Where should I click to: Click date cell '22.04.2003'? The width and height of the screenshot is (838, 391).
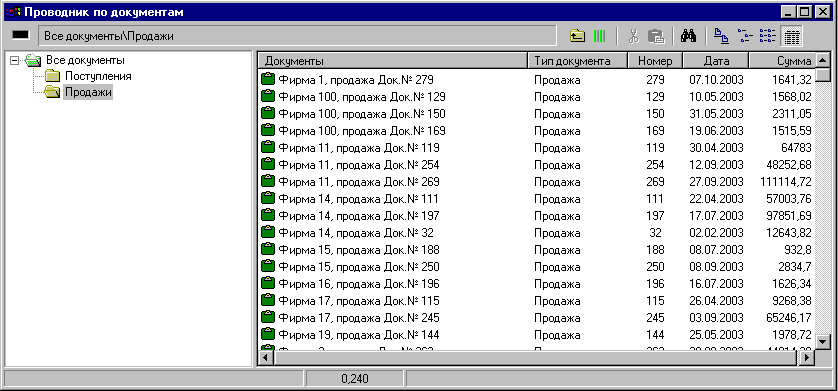(x=716, y=199)
